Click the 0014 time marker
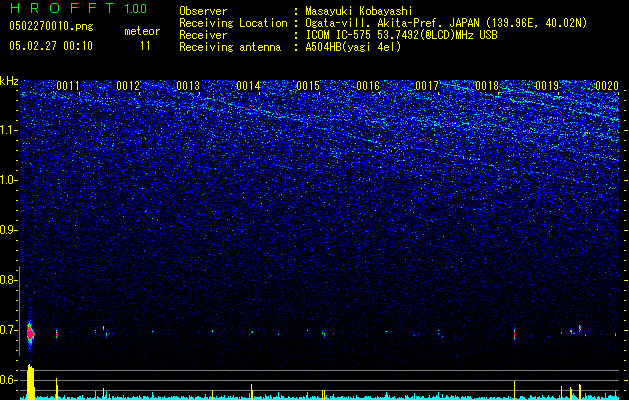 pos(248,86)
